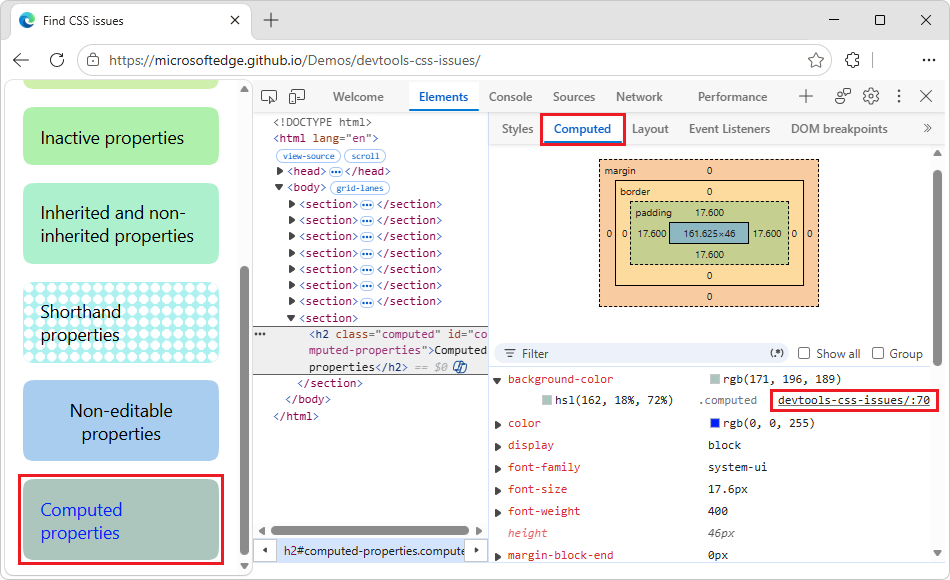Open Customize and control DevTools menu
The width and height of the screenshot is (950, 580).
tap(899, 96)
